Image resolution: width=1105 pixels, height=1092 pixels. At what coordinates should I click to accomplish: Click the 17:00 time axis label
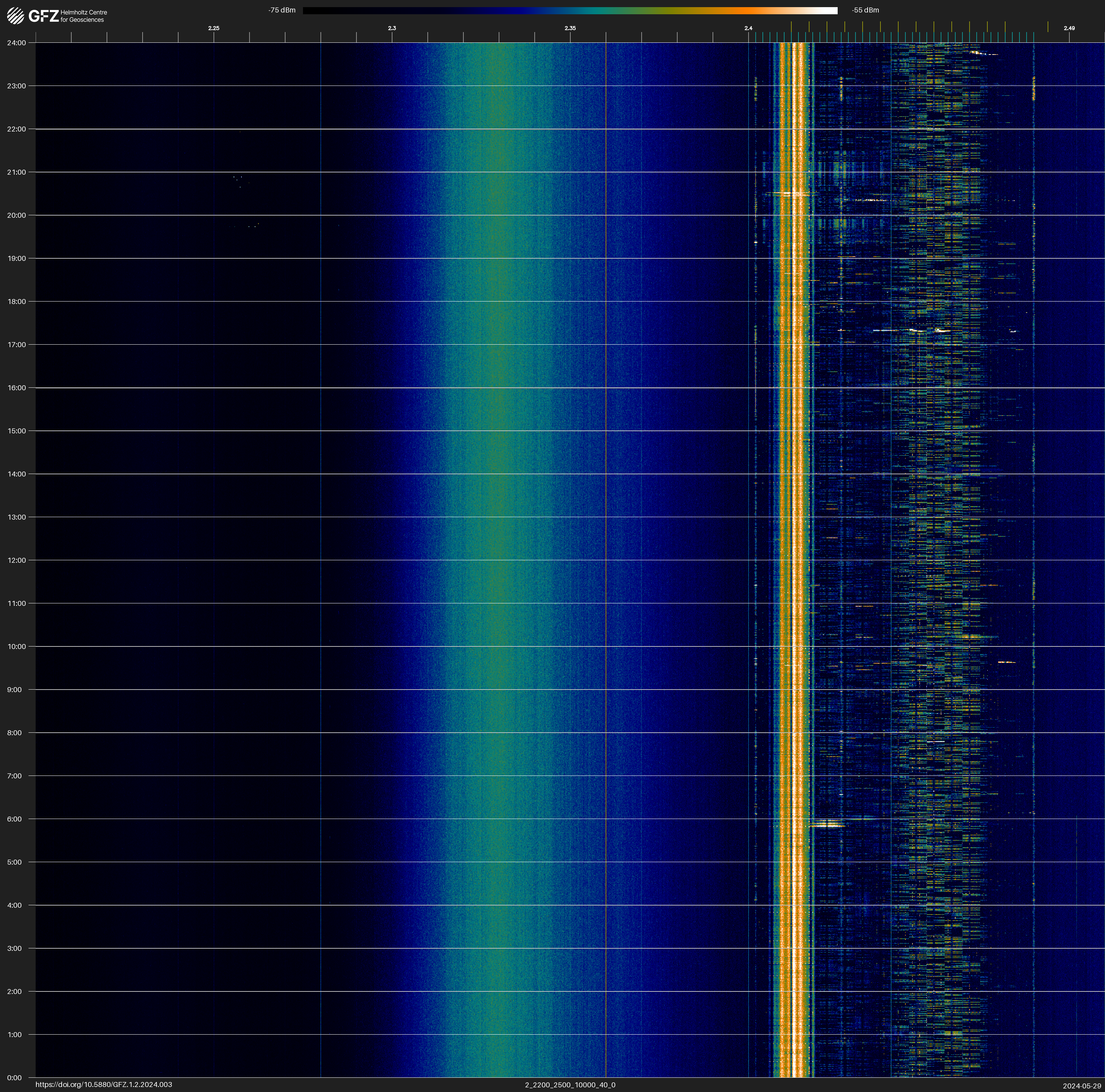coord(17,345)
